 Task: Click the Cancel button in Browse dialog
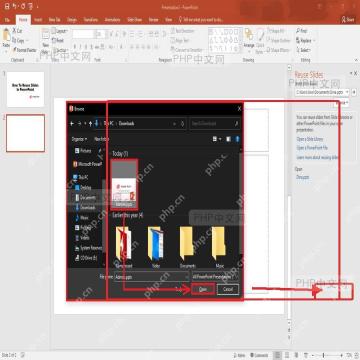pos(228,289)
